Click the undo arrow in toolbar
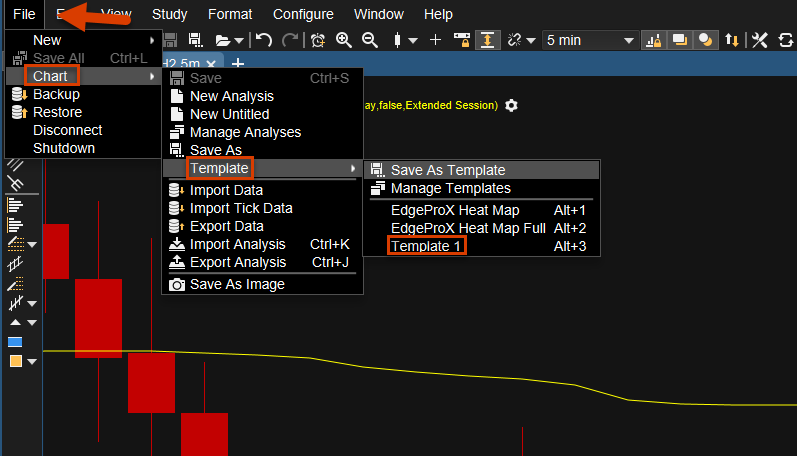This screenshot has height=456, width=797. 264,40
